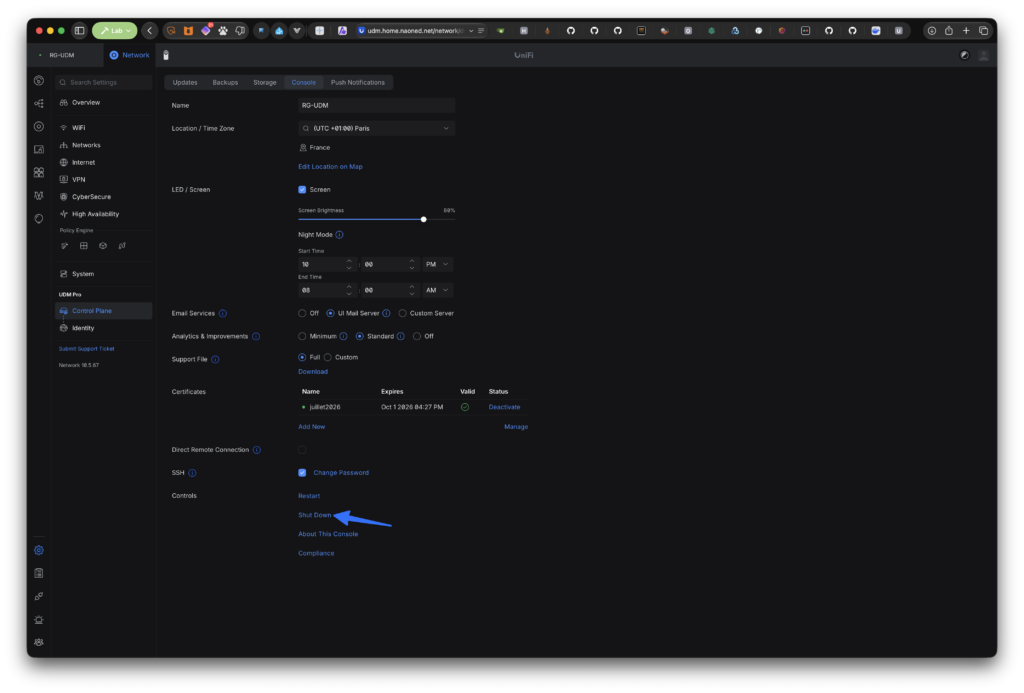Click the UDM device icon next to Network
Screen dimensions: 1024x693
166,56
